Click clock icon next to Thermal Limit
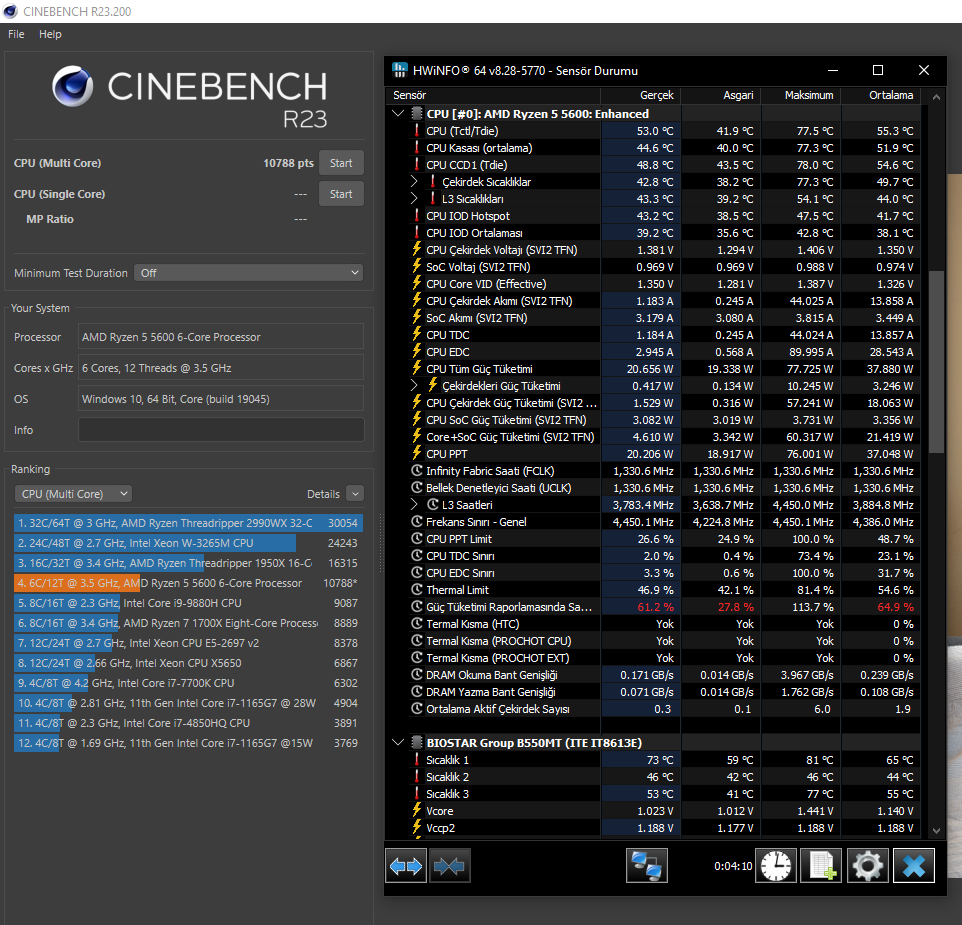This screenshot has width=962, height=925. click(417, 589)
